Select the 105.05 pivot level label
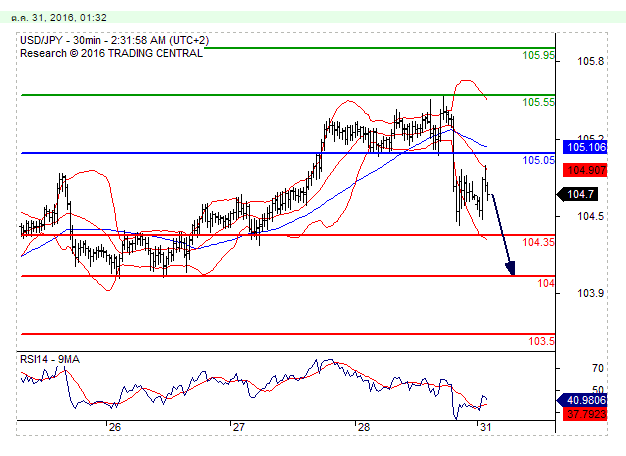 click(x=538, y=160)
